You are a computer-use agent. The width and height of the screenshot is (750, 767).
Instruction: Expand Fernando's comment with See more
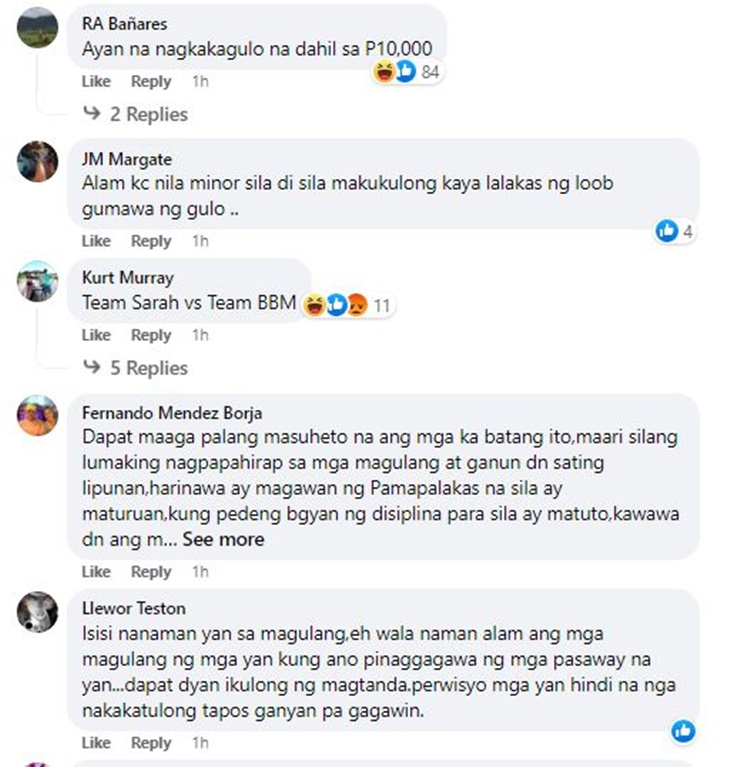pos(224,540)
